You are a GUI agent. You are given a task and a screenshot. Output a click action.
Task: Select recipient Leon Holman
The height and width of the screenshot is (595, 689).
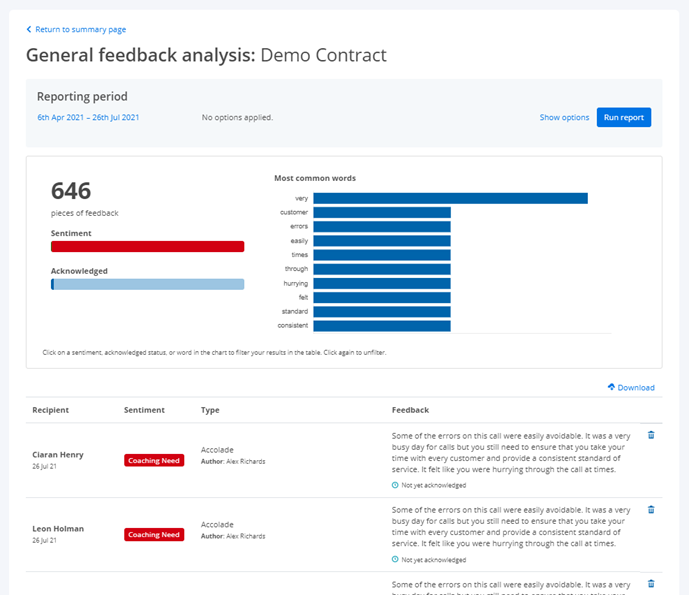tap(58, 529)
